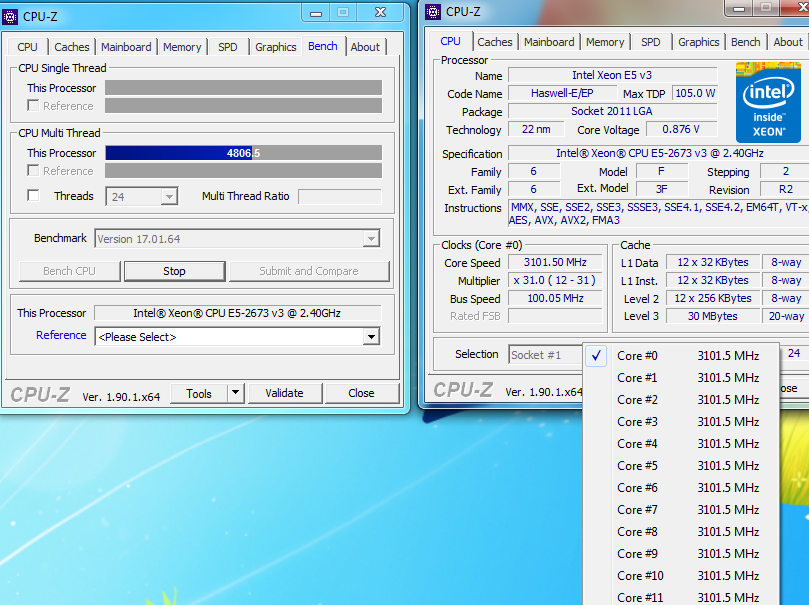The width and height of the screenshot is (809, 605).
Task: Open SPD tab in right CPU-Z window
Action: pyautogui.click(x=651, y=42)
